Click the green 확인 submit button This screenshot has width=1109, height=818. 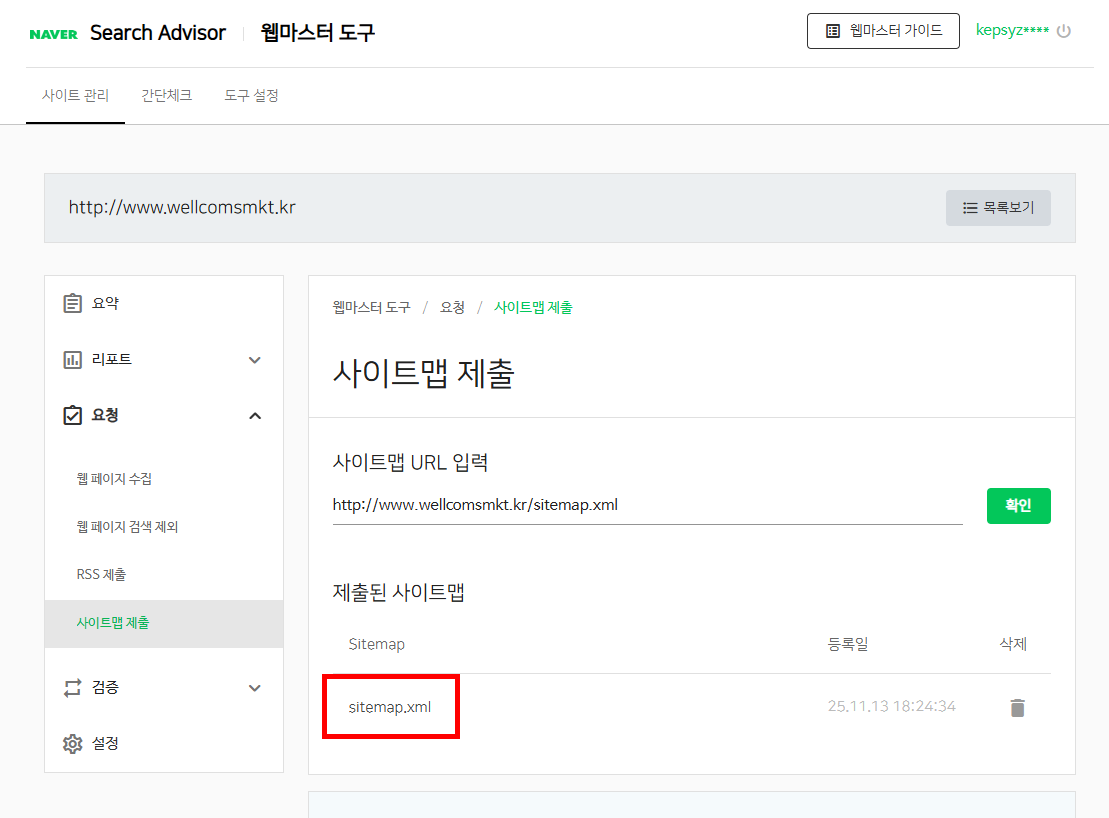tap(1018, 505)
